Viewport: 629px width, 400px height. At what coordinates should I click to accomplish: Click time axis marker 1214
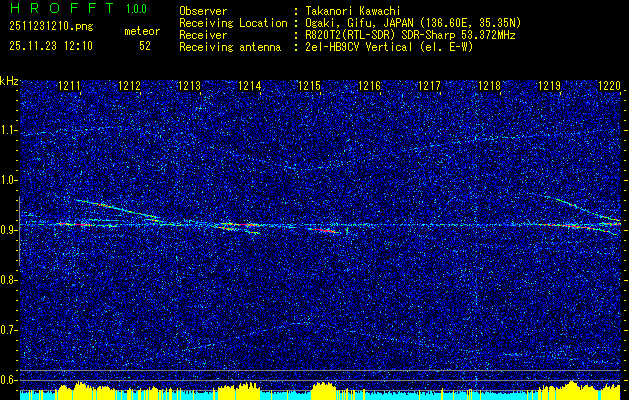click(x=250, y=85)
